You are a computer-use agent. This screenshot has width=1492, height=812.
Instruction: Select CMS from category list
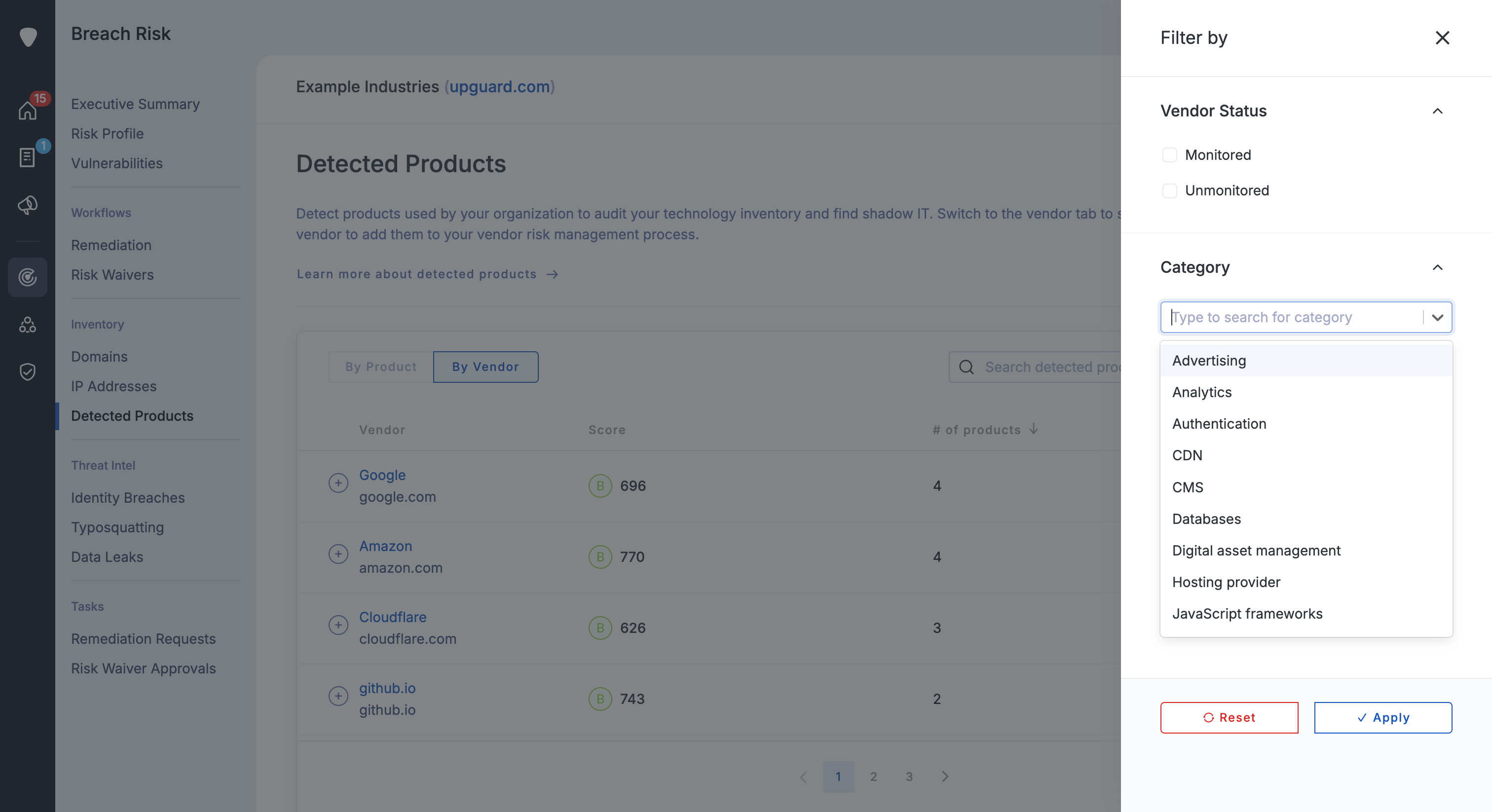(1306, 488)
